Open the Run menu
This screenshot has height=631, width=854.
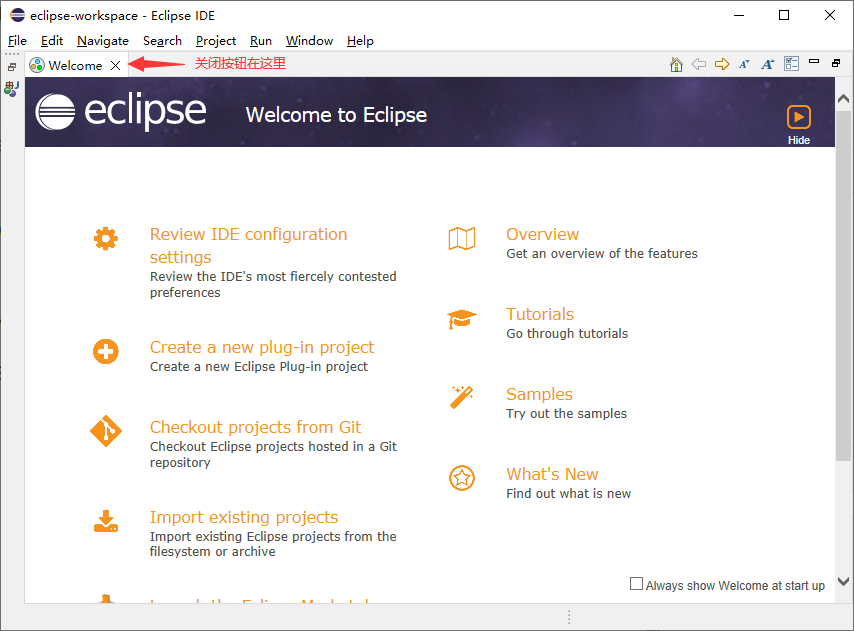pos(261,41)
